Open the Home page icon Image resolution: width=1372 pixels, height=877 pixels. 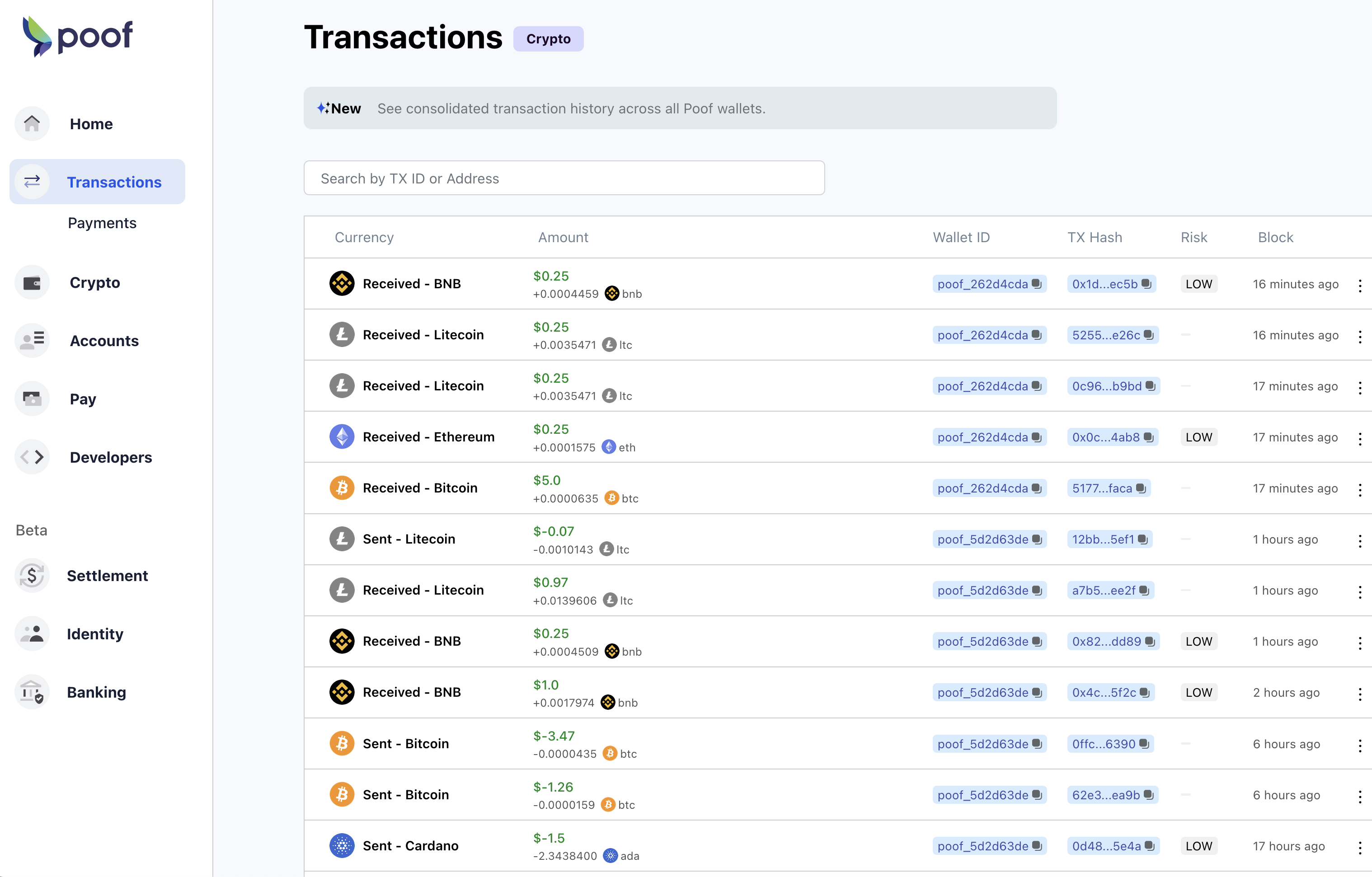[32, 124]
